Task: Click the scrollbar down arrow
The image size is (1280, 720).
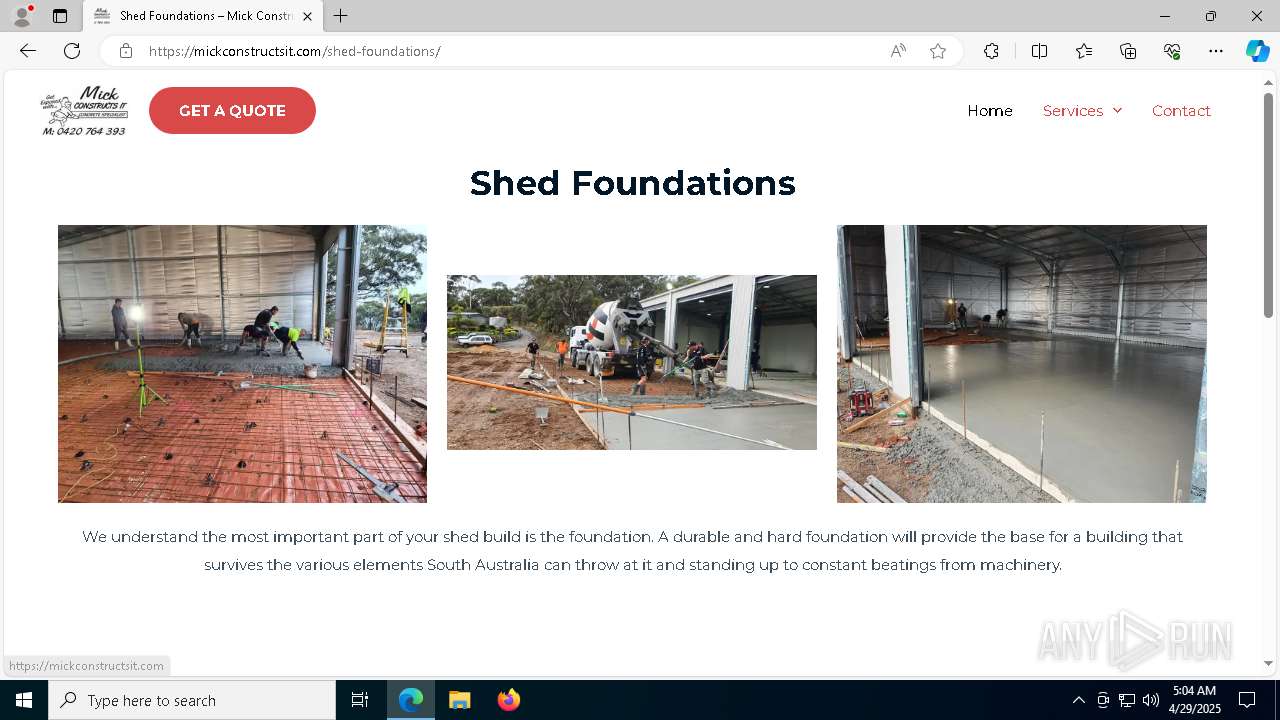Action: (1268, 663)
